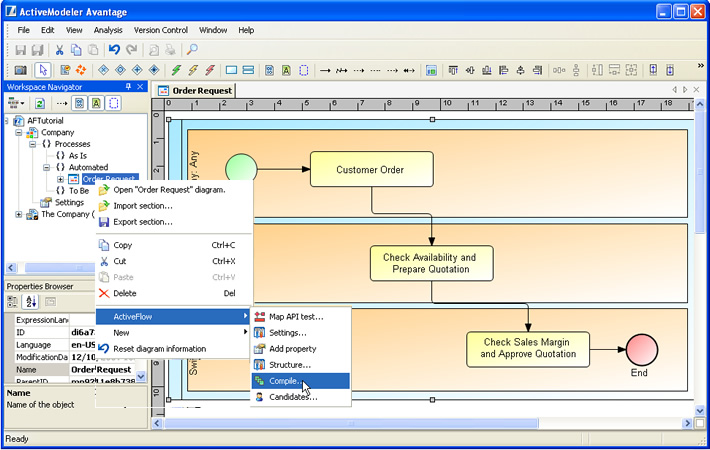Click the first diamond gateway icon with X
This screenshot has width=710, height=450.
pyautogui.click(x=104, y=70)
